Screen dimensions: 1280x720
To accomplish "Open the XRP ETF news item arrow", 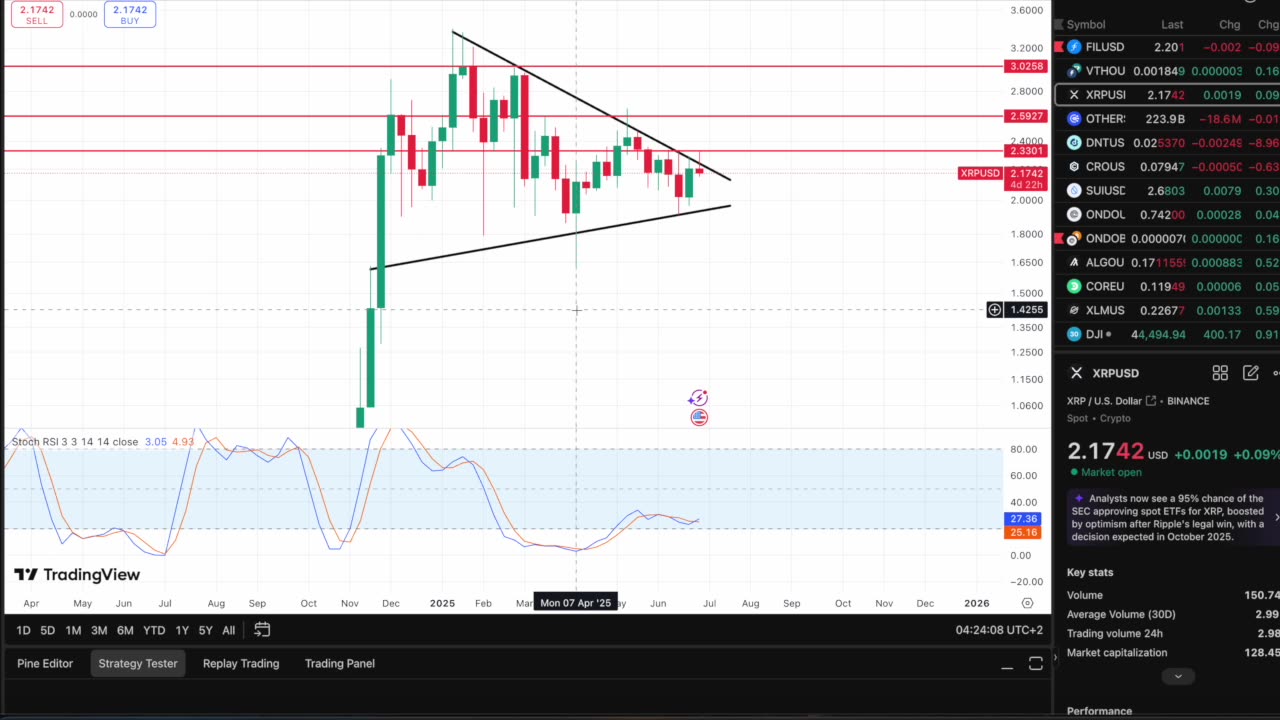I will [1276, 517].
